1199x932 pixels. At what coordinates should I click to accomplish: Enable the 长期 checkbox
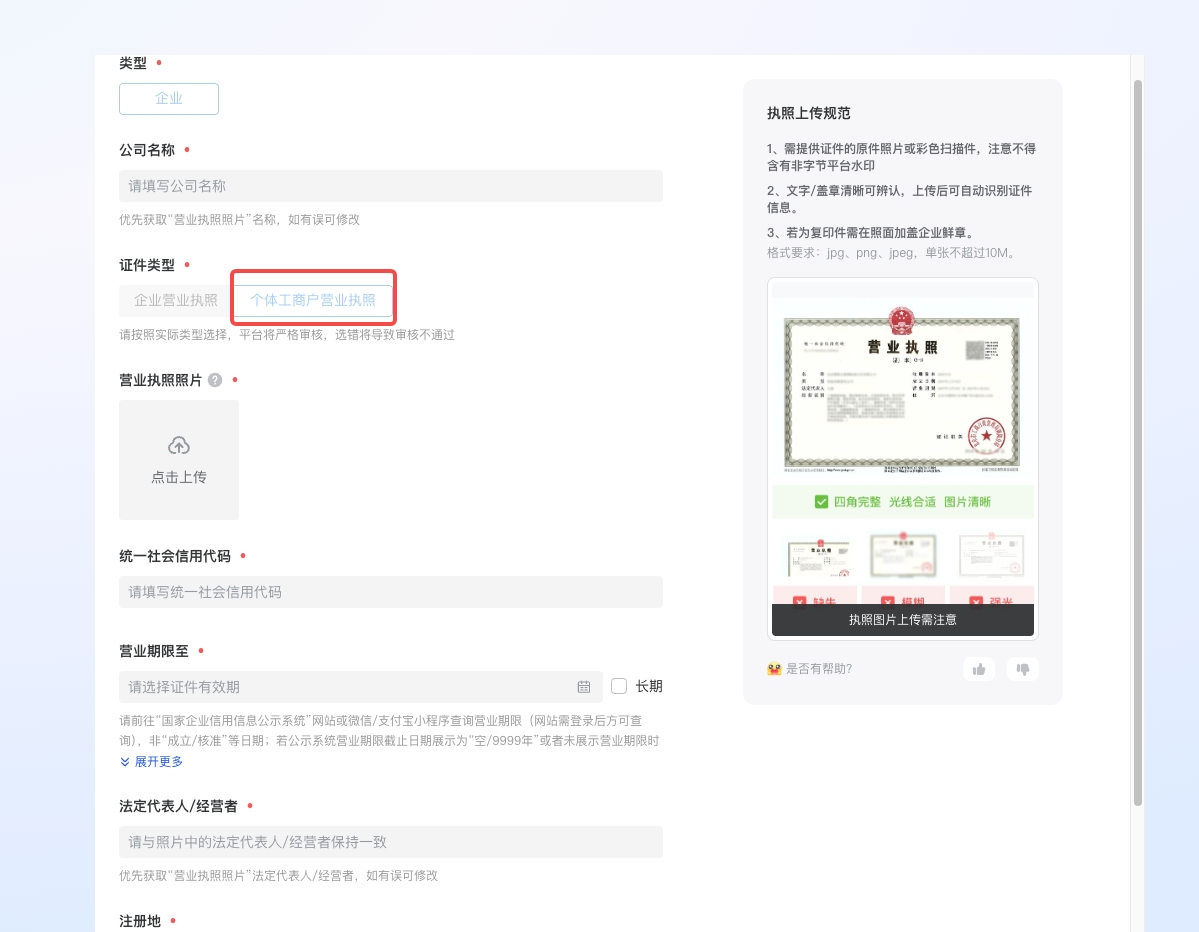click(619, 686)
